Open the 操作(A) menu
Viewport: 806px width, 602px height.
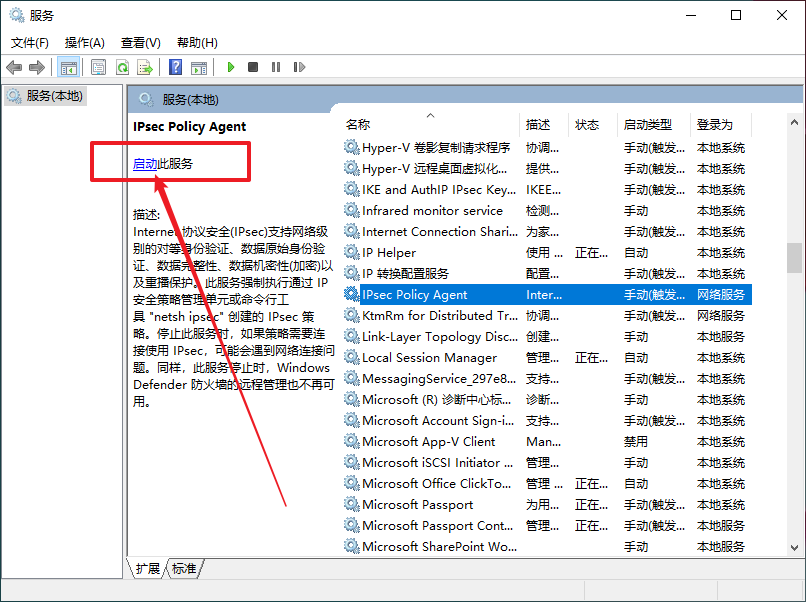(85, 43)
